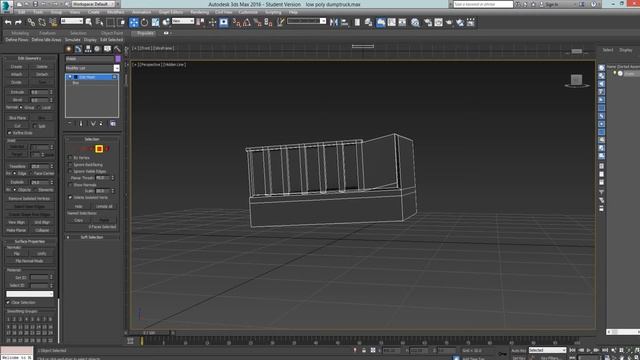Image resolution: width=640 pixels, height=360 pixels.
Task: Click the Undo arrow in main toolbar
Action: (8, 22)
